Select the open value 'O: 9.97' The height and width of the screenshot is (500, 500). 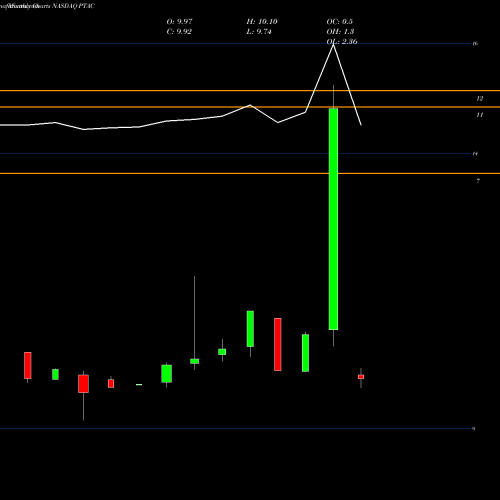[x=179, y=22]
